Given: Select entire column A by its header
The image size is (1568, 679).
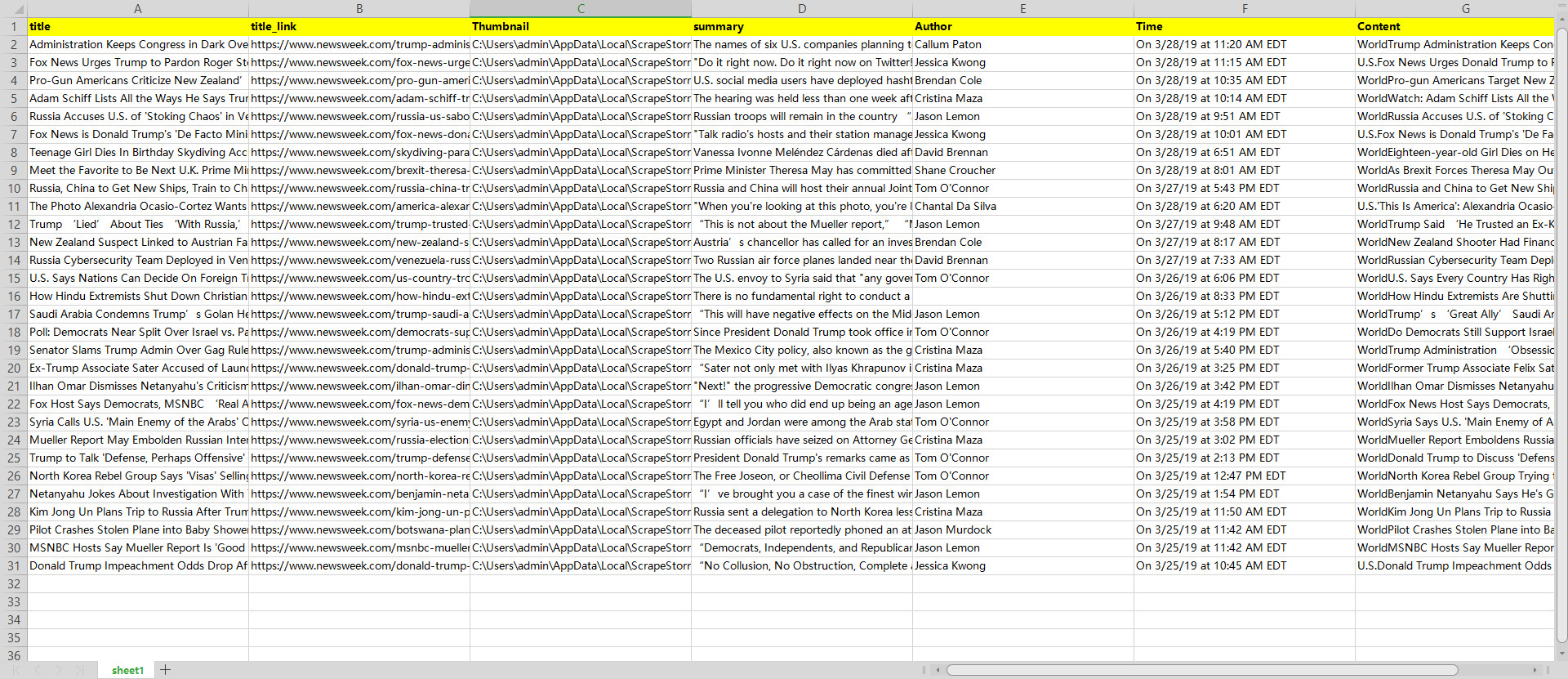Looking at the screenshot, I should pyautogui.click(x=138, y=8).
